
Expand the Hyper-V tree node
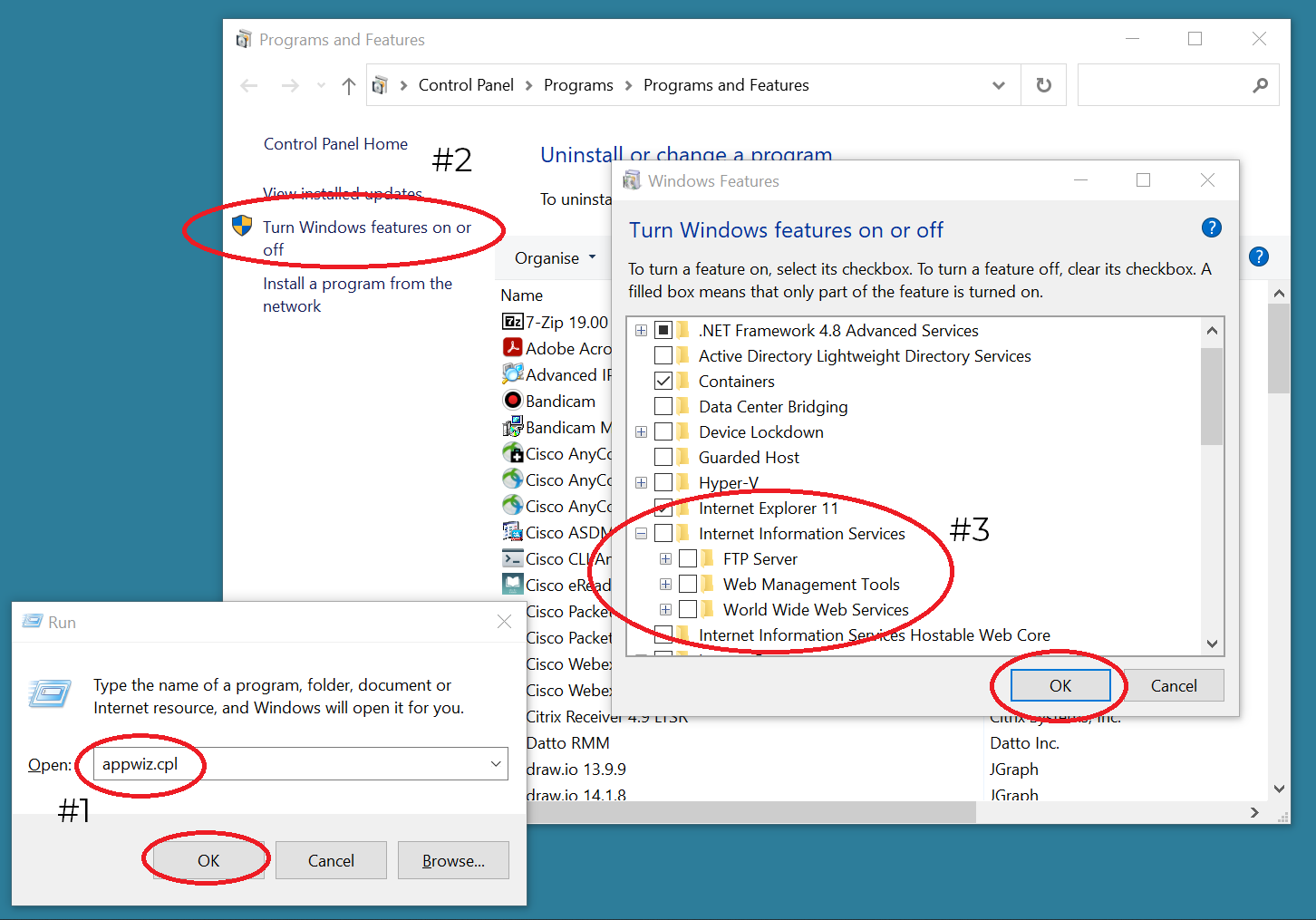click(x=642, y=482)
